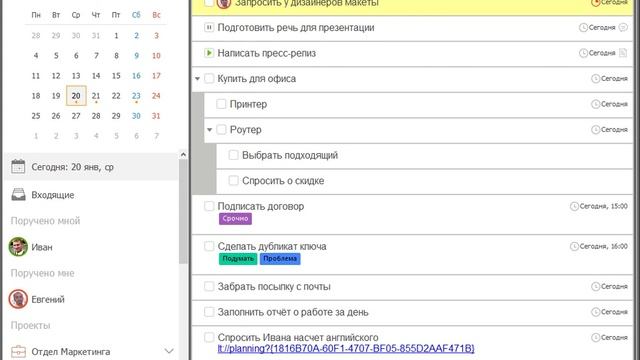The height and width of the screenshot is (360, 640).
Task: Click the sidebar scrollbar thumb
Action: (x=183, y=211)
